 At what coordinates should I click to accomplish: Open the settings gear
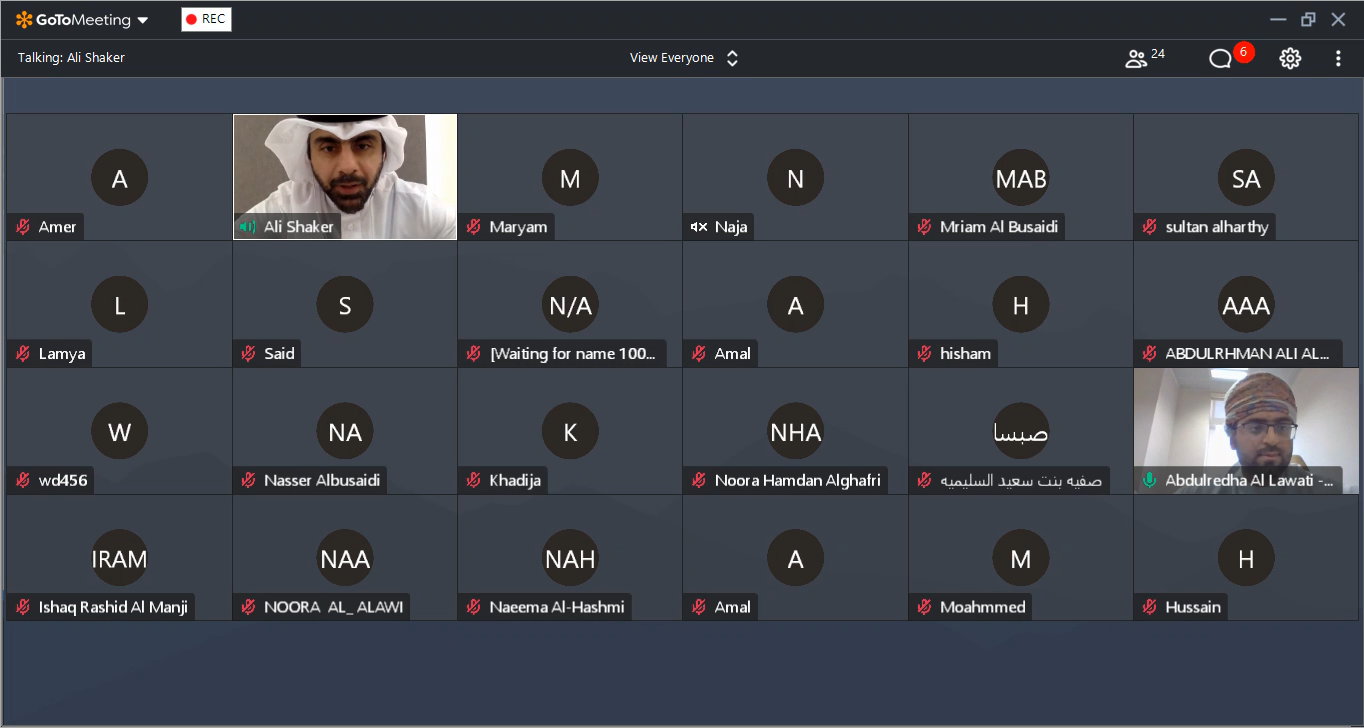(1290, 59)
